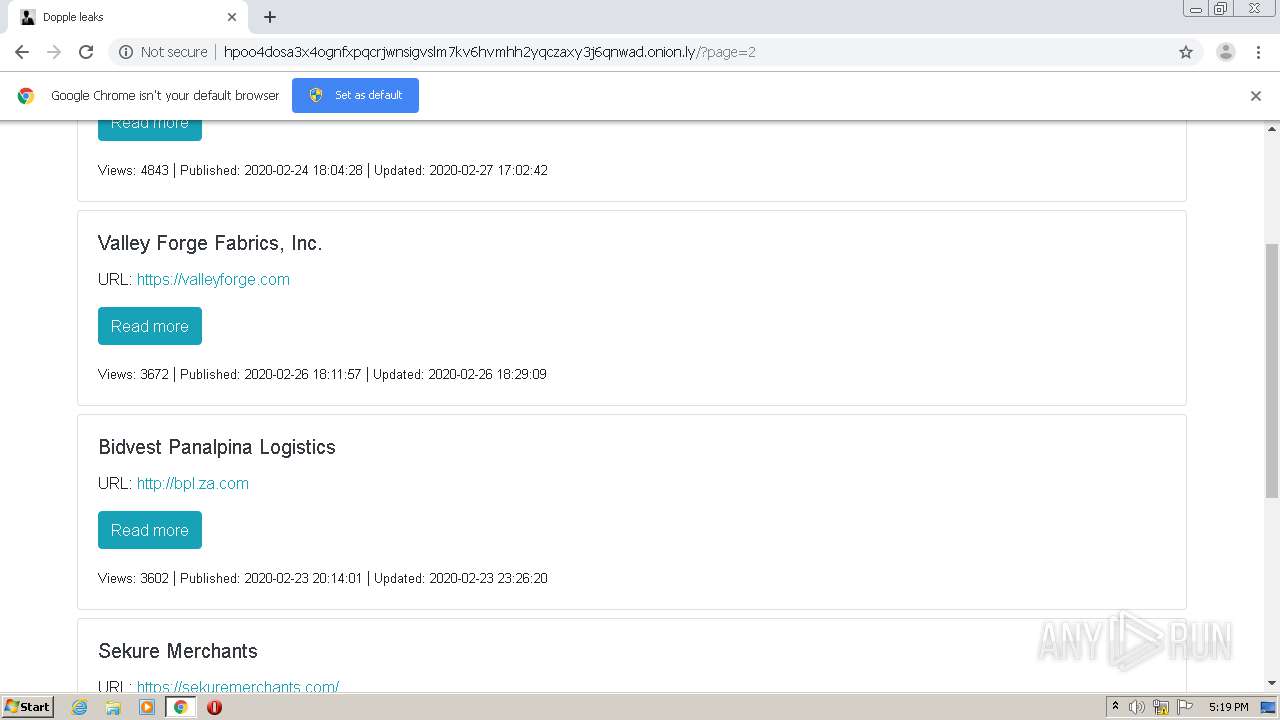
Task: Reload the current page
Action: pos(86,52)
